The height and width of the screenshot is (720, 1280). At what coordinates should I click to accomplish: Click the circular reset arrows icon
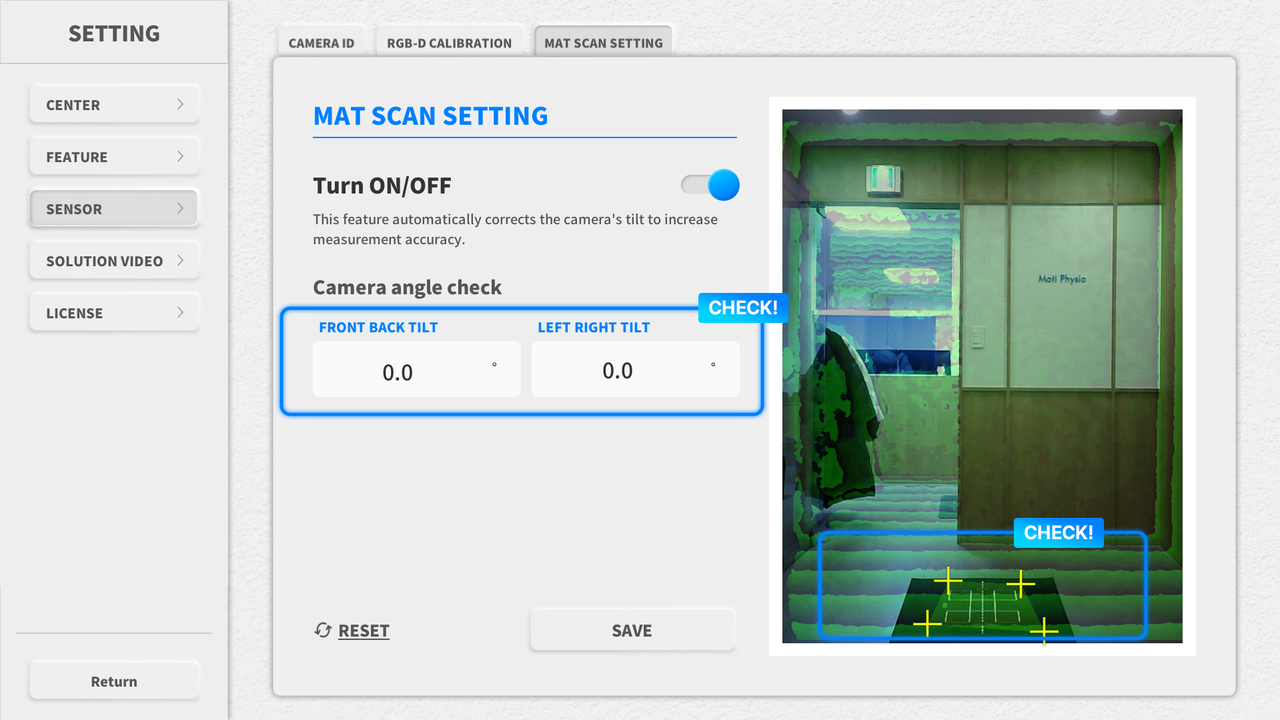(x=322, y=630)
